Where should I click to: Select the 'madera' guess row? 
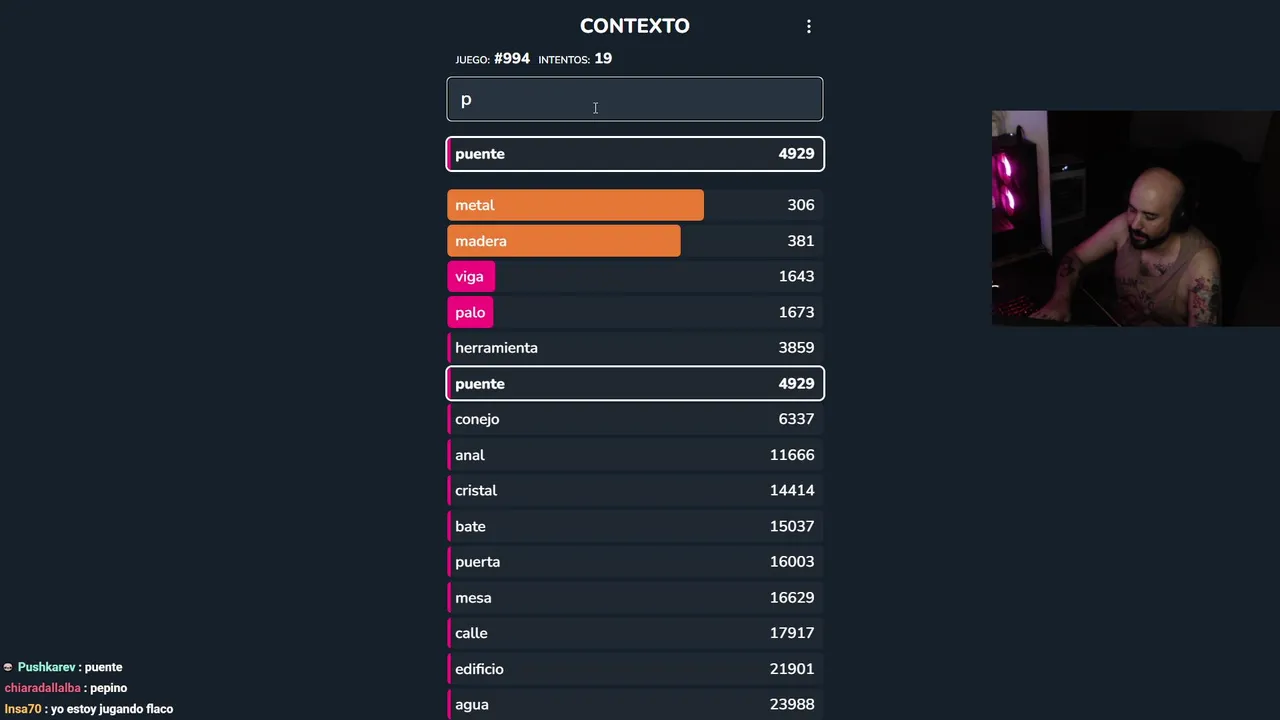tap(634, 241)
